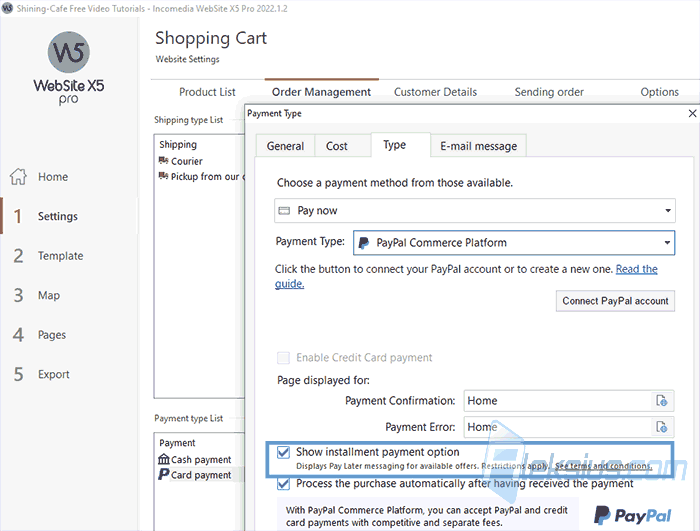The height and width of the screenshot is (531, 700).
Task: Click the Shipping column header
Action: [178, 145]
